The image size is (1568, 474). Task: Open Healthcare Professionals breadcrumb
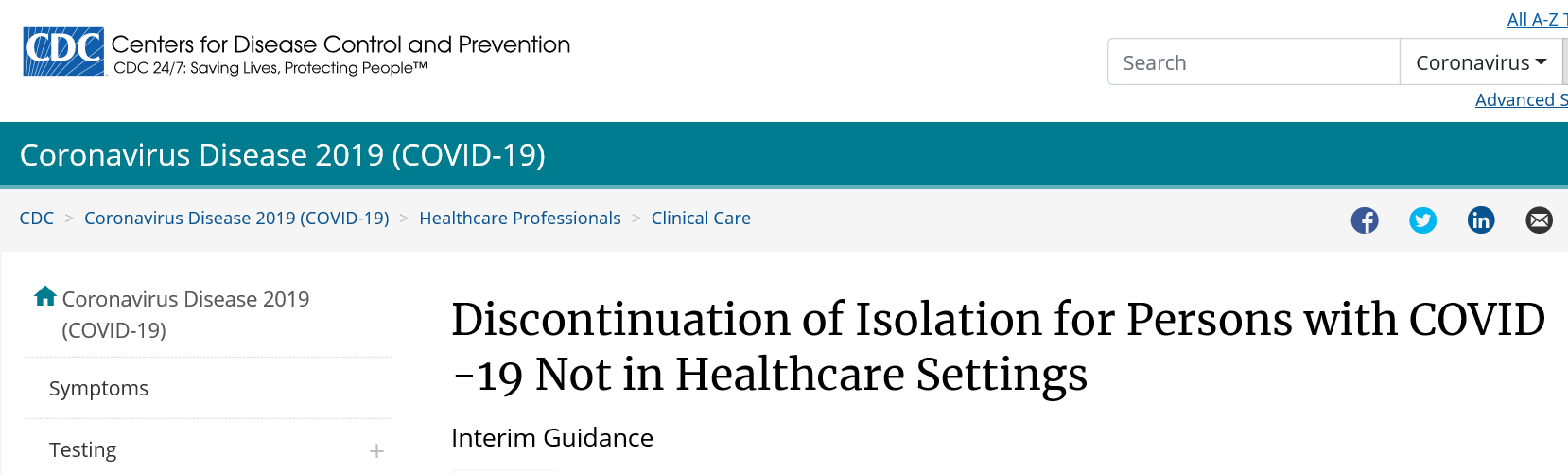(x=520, y=219)
